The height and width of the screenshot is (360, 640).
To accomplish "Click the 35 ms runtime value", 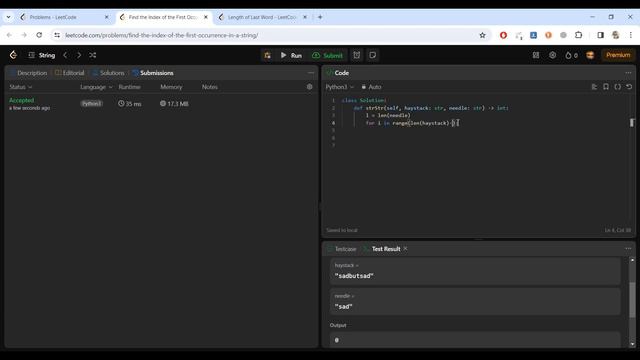I will click(129, 104).
